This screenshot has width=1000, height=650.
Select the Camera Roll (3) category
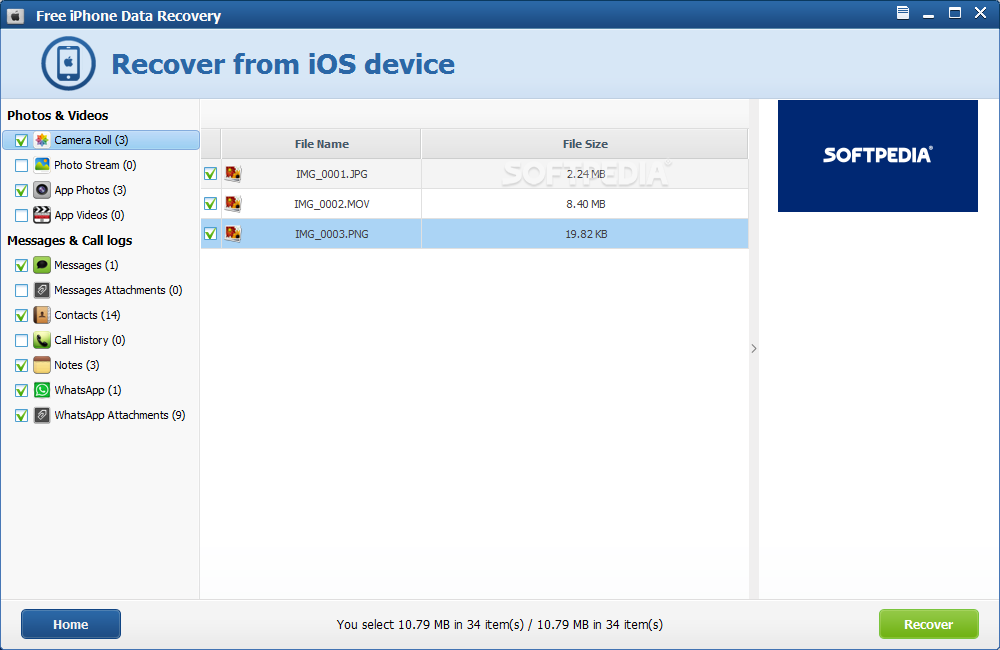pyautogui.click(x=101, y=140)
